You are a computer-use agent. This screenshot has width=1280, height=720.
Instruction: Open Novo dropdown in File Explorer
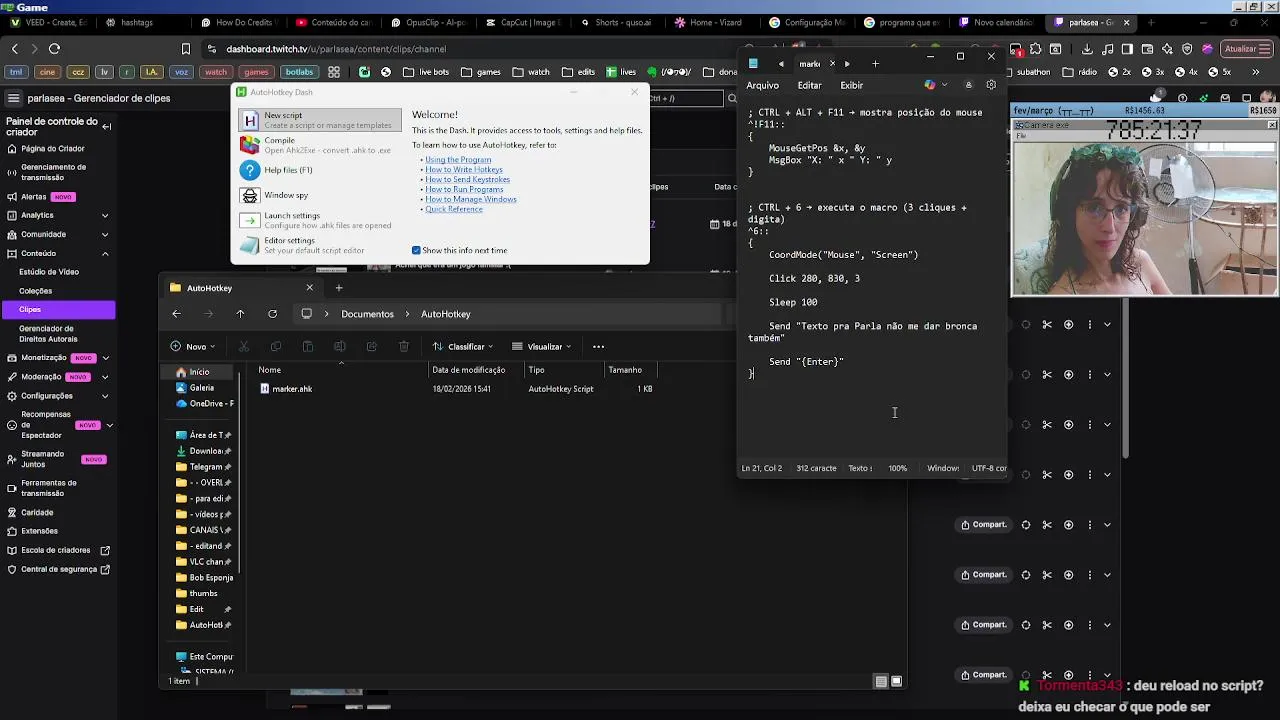tap(193, 347)
